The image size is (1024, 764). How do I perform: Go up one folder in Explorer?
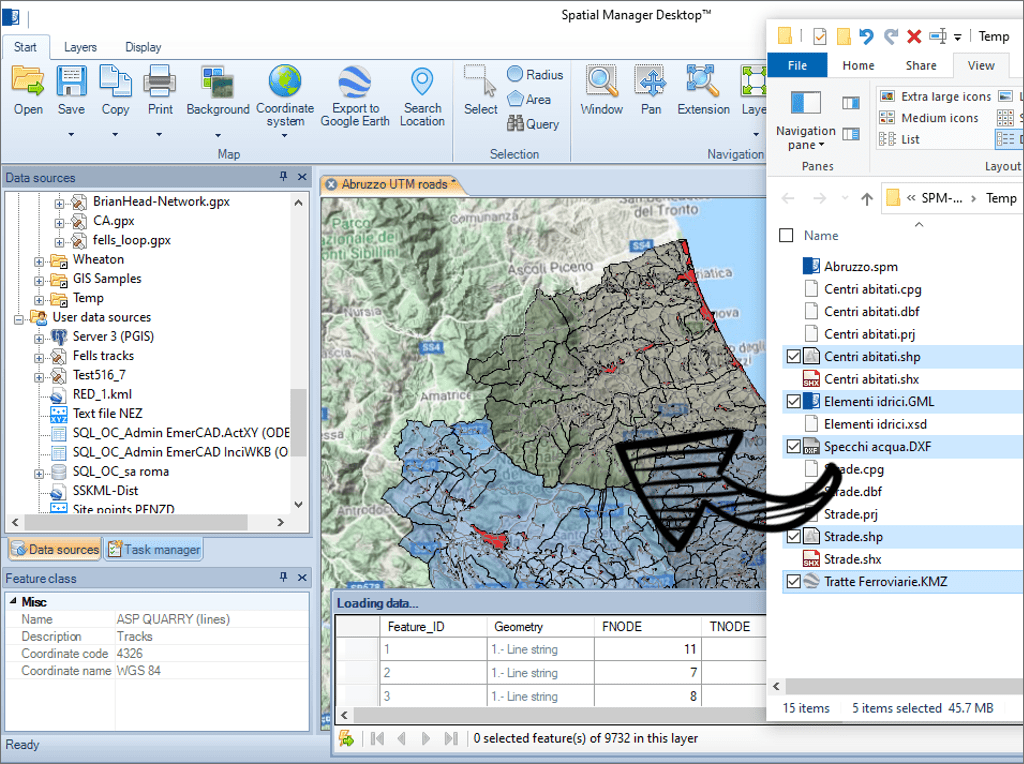867,199
